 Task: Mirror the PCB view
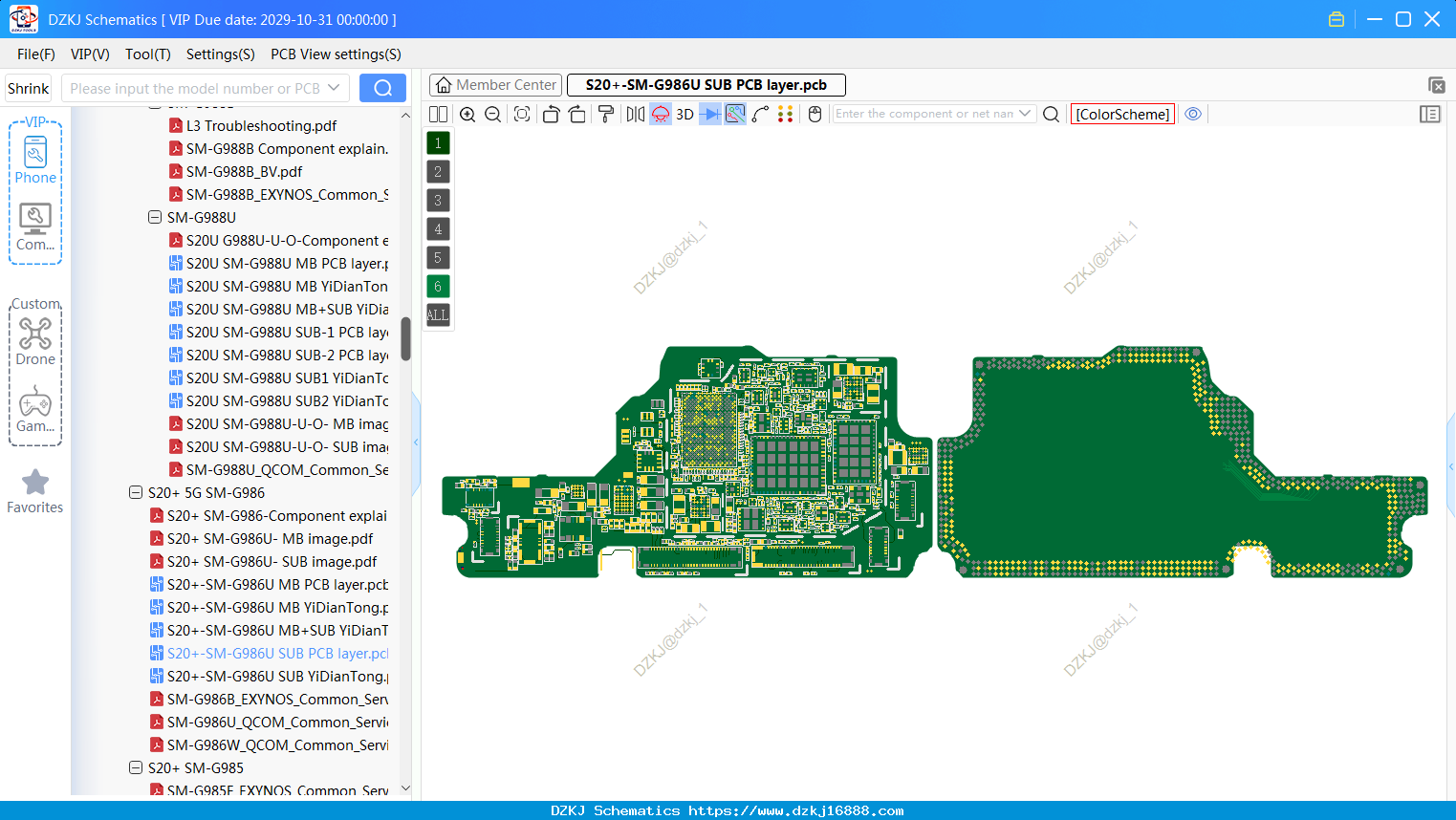(636, 114)
